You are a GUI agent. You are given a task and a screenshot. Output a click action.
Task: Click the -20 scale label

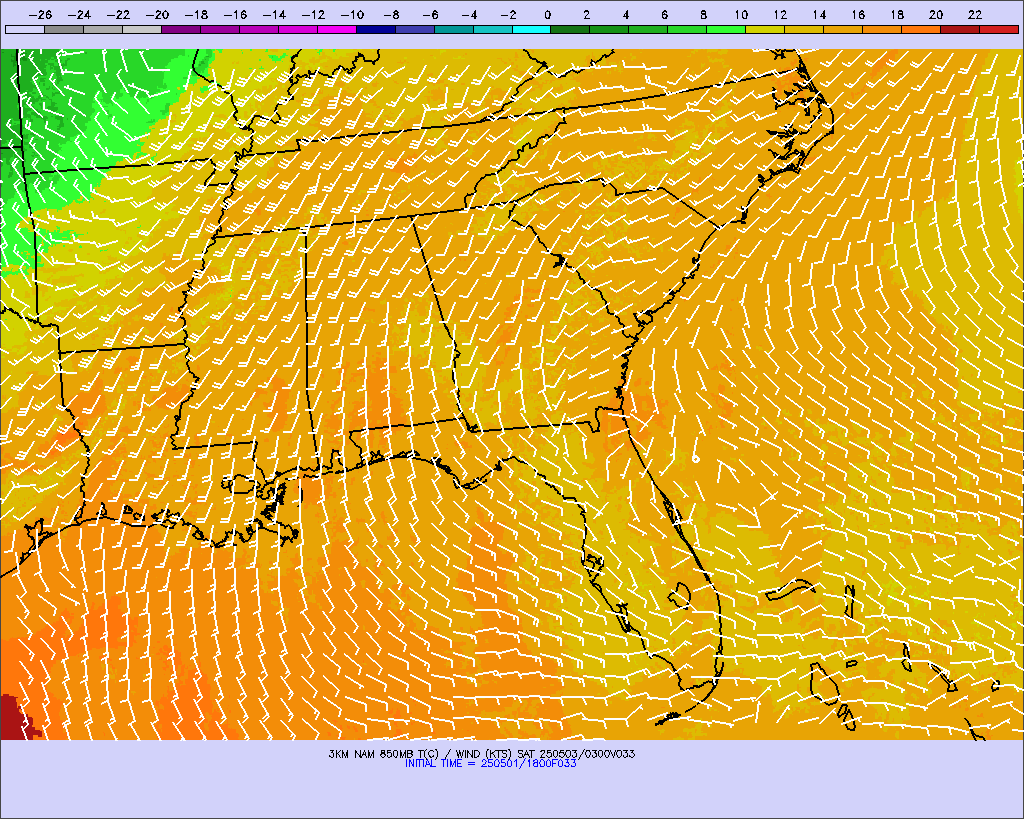(x=157, y=15)
